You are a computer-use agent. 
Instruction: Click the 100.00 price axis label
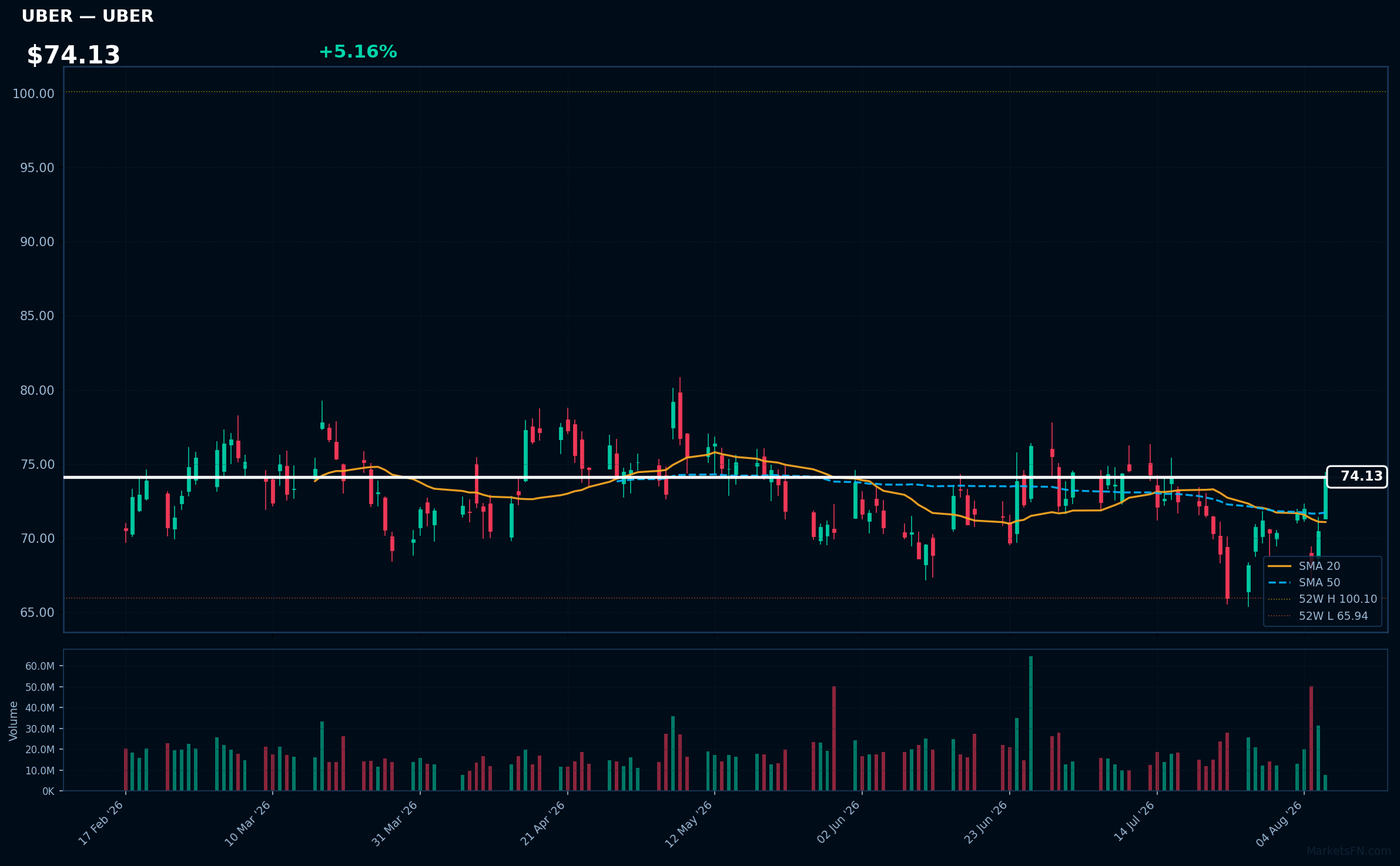pyautogui.click(x=34, y=94)
